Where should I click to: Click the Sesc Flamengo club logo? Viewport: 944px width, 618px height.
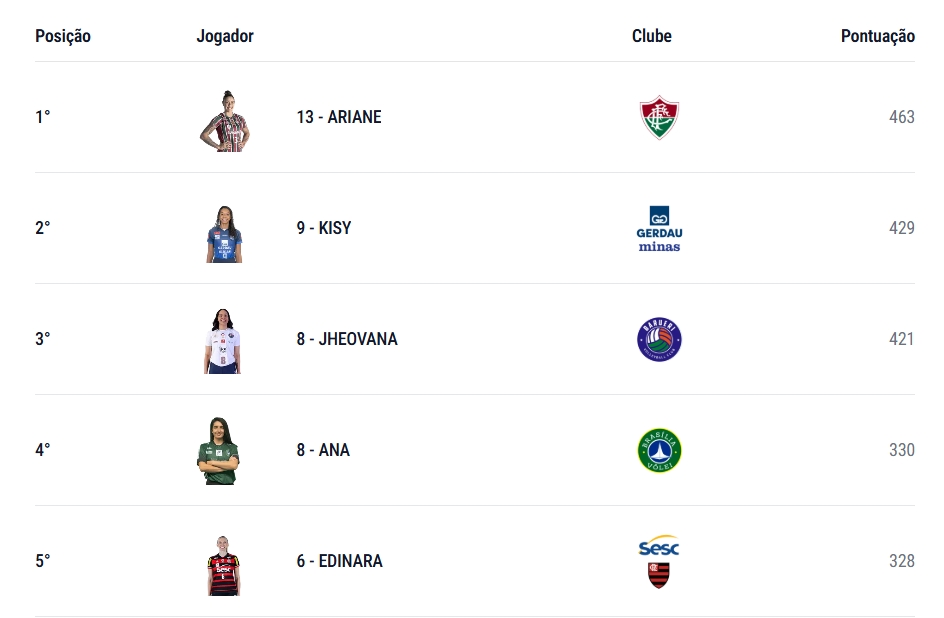click(659, 561)
